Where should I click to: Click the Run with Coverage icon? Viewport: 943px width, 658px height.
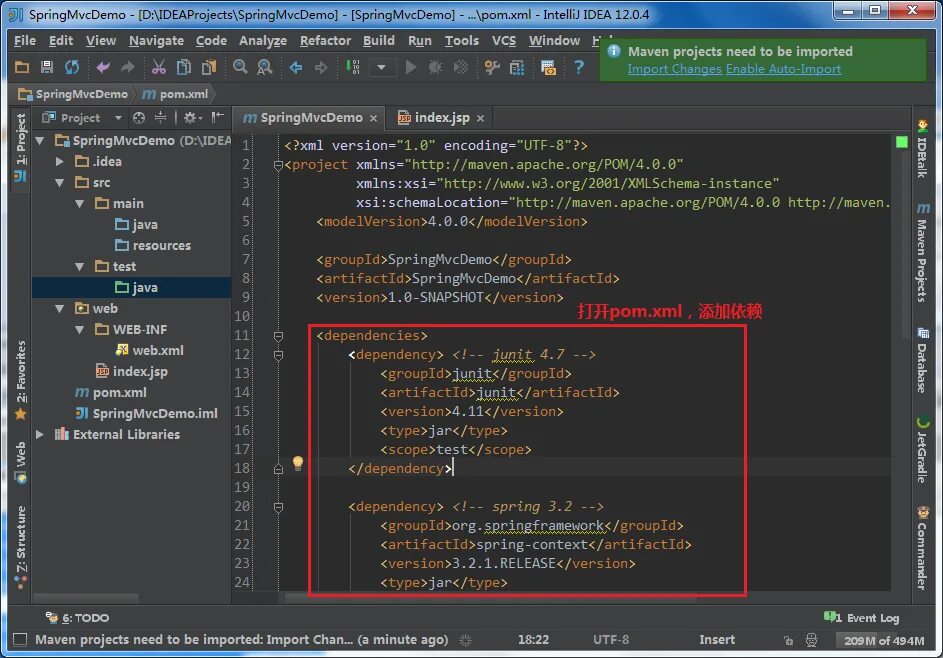pyautogui.click(x=461, y=67)
